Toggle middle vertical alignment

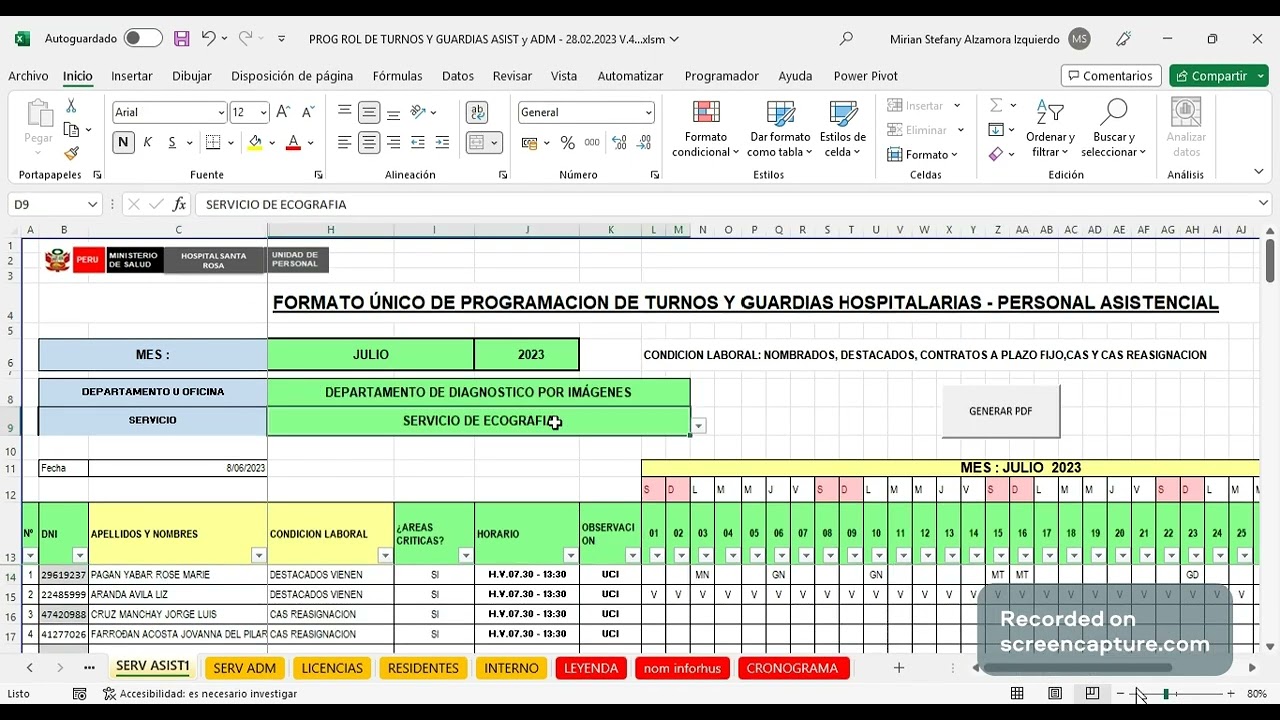(369, 113)
